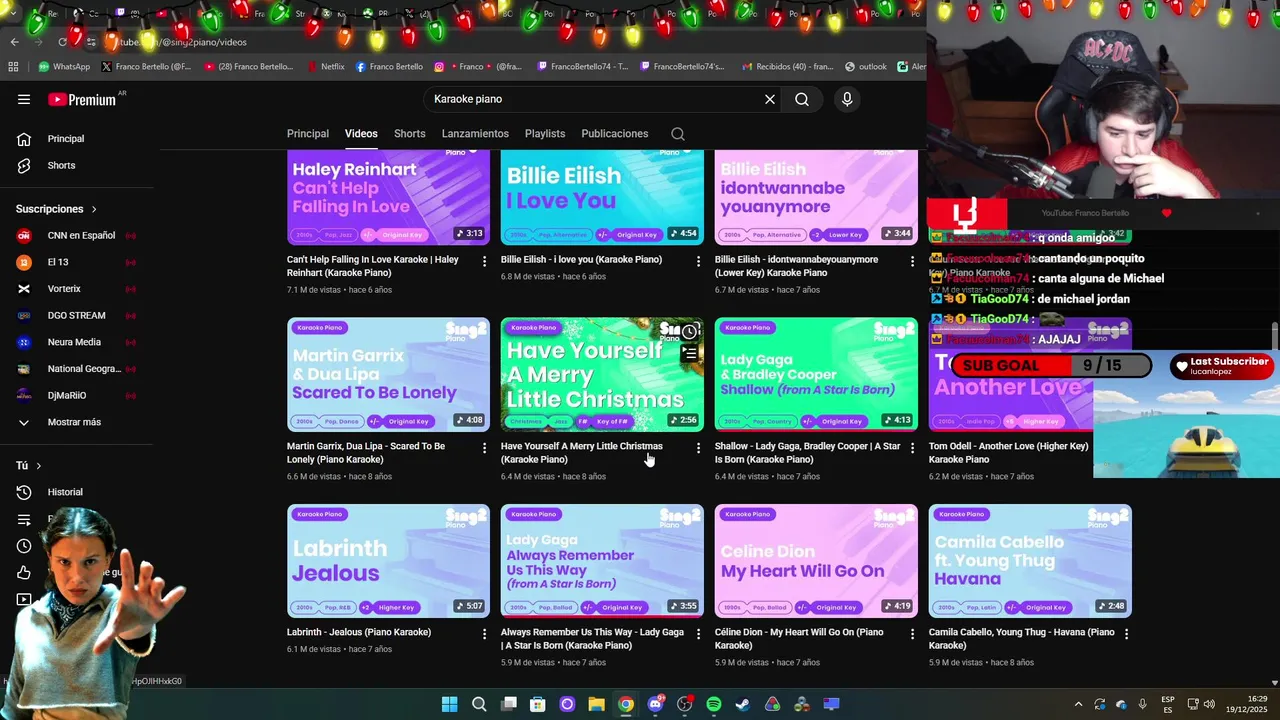Click the YouTube Premium logo
Viewport: 1280px width, 720px height.
pyautogui.click(x=82, y=99)
